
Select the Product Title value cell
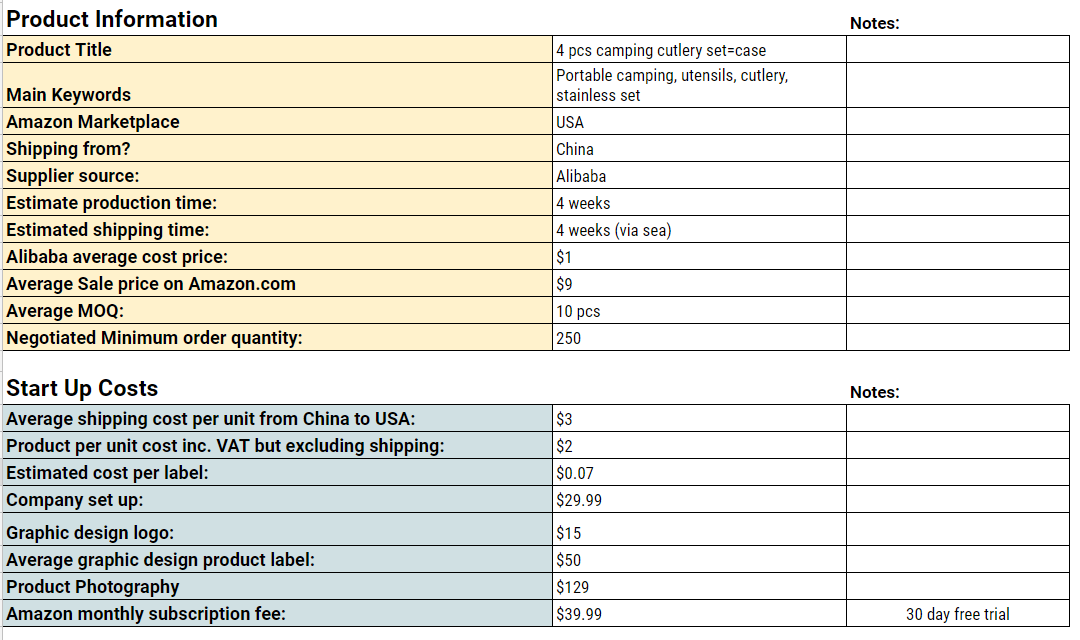(699, 50)
